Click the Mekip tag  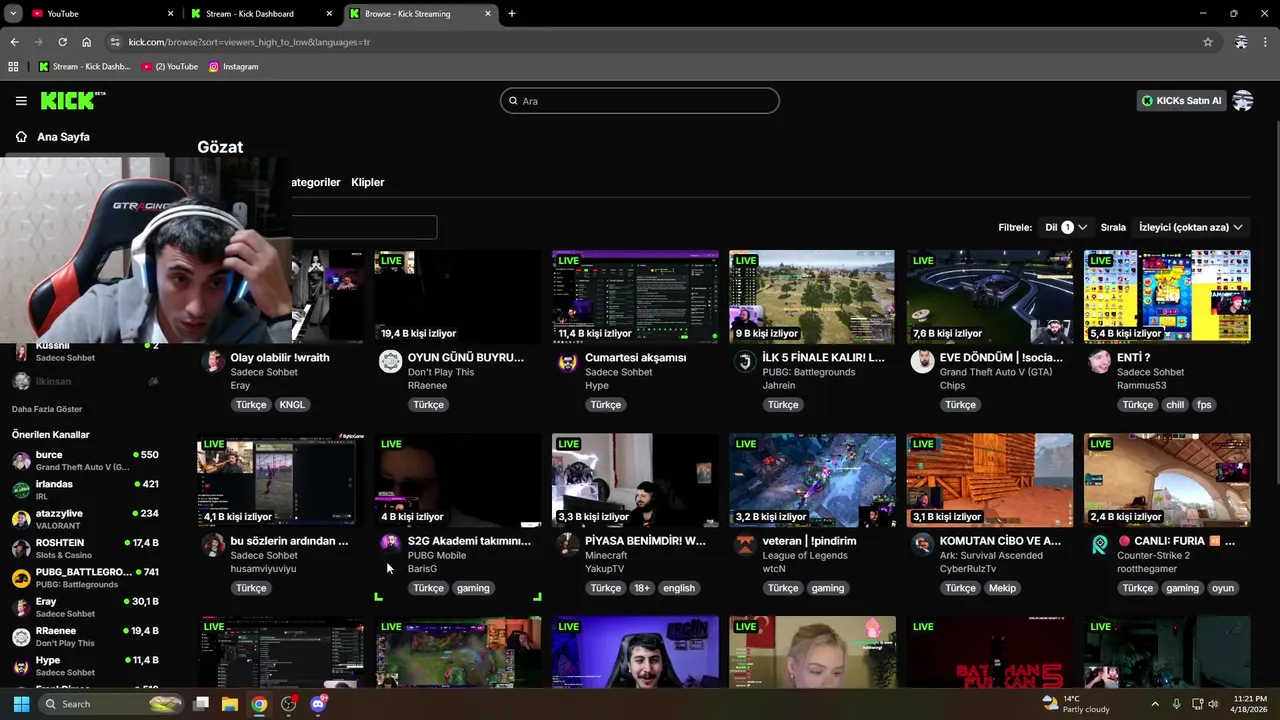[1002, 588]
